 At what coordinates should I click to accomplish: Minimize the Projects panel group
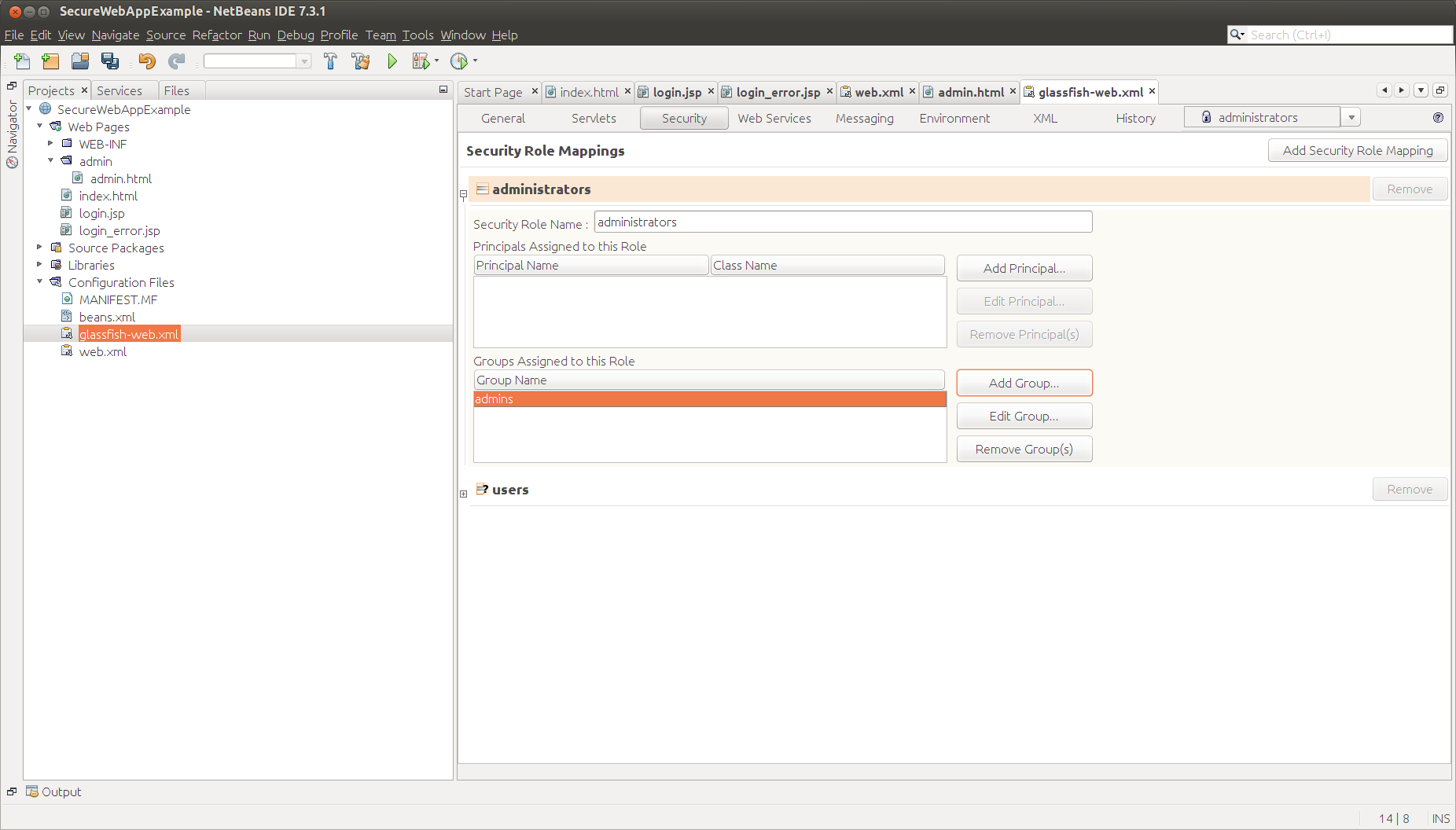click(443, 90)
